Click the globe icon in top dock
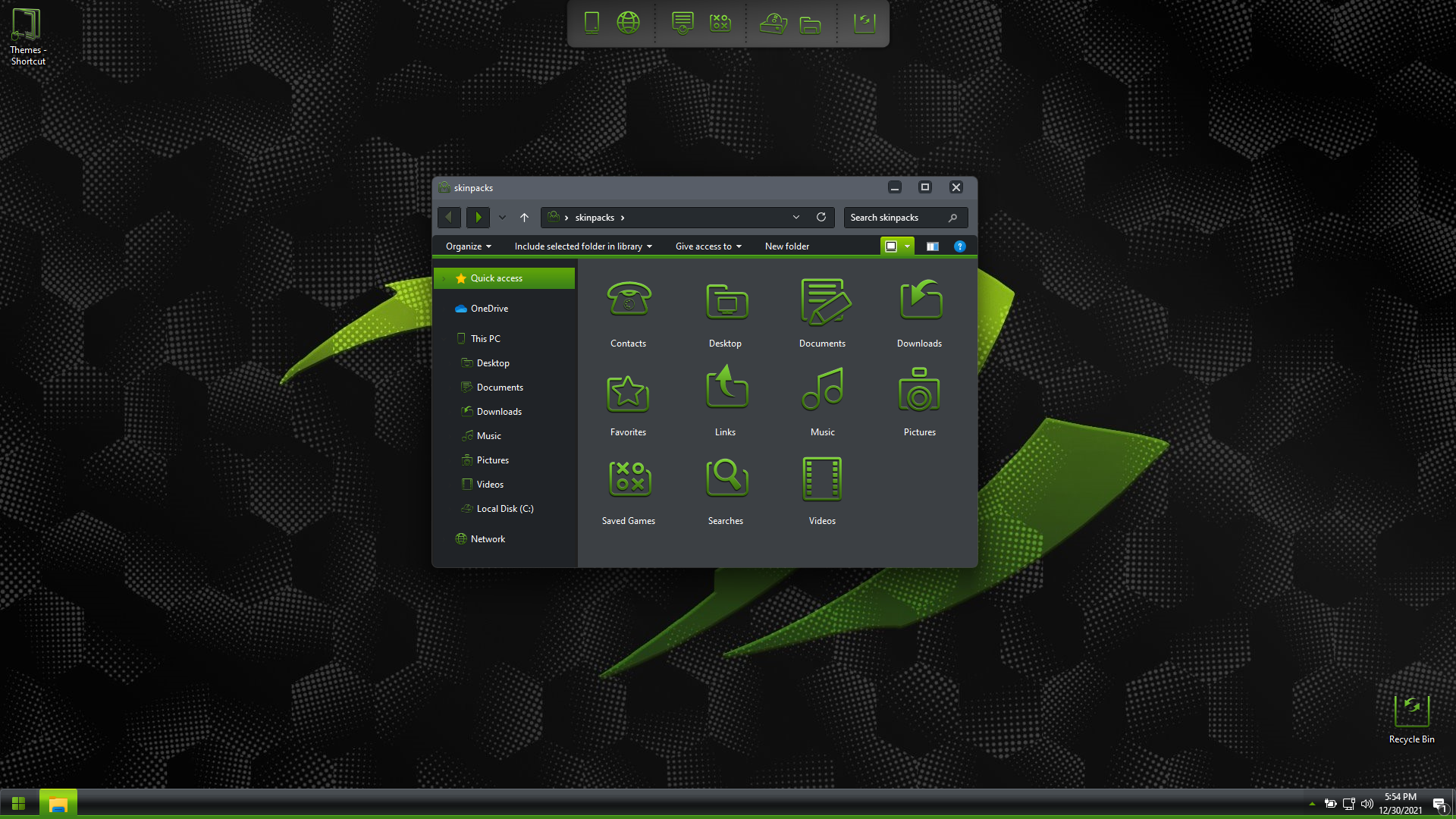1456x819 pixels. point(628,23)
